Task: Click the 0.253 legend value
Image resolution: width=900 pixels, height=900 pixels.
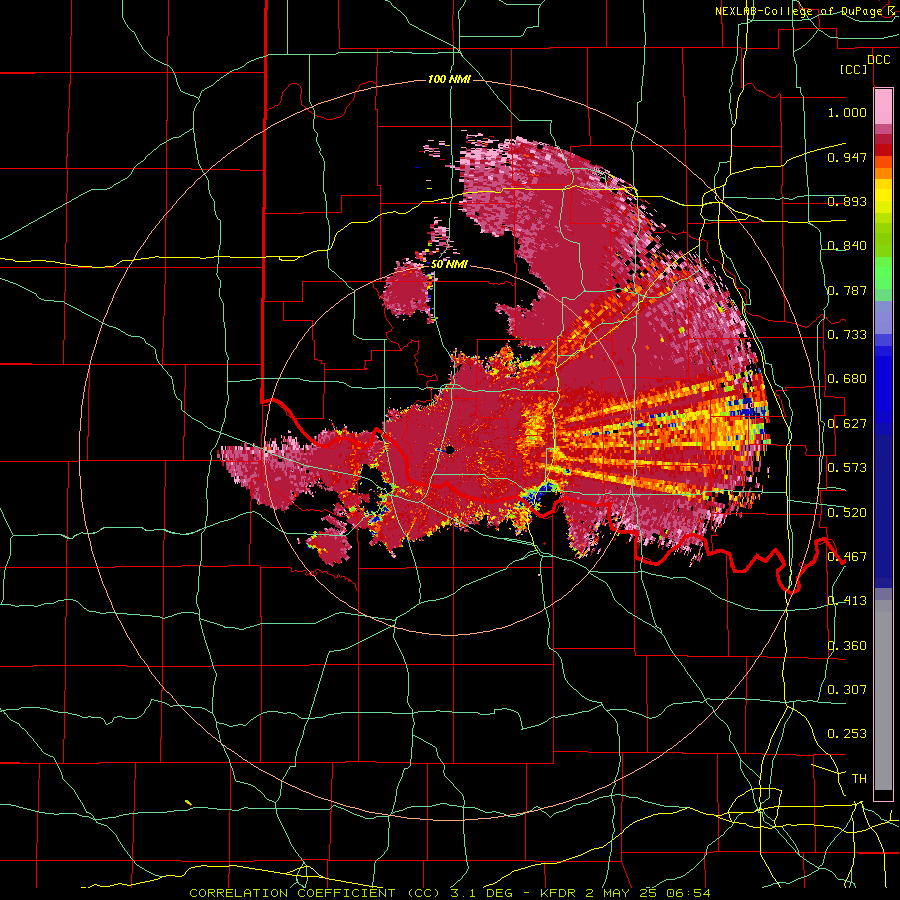Action: [847, 734]
